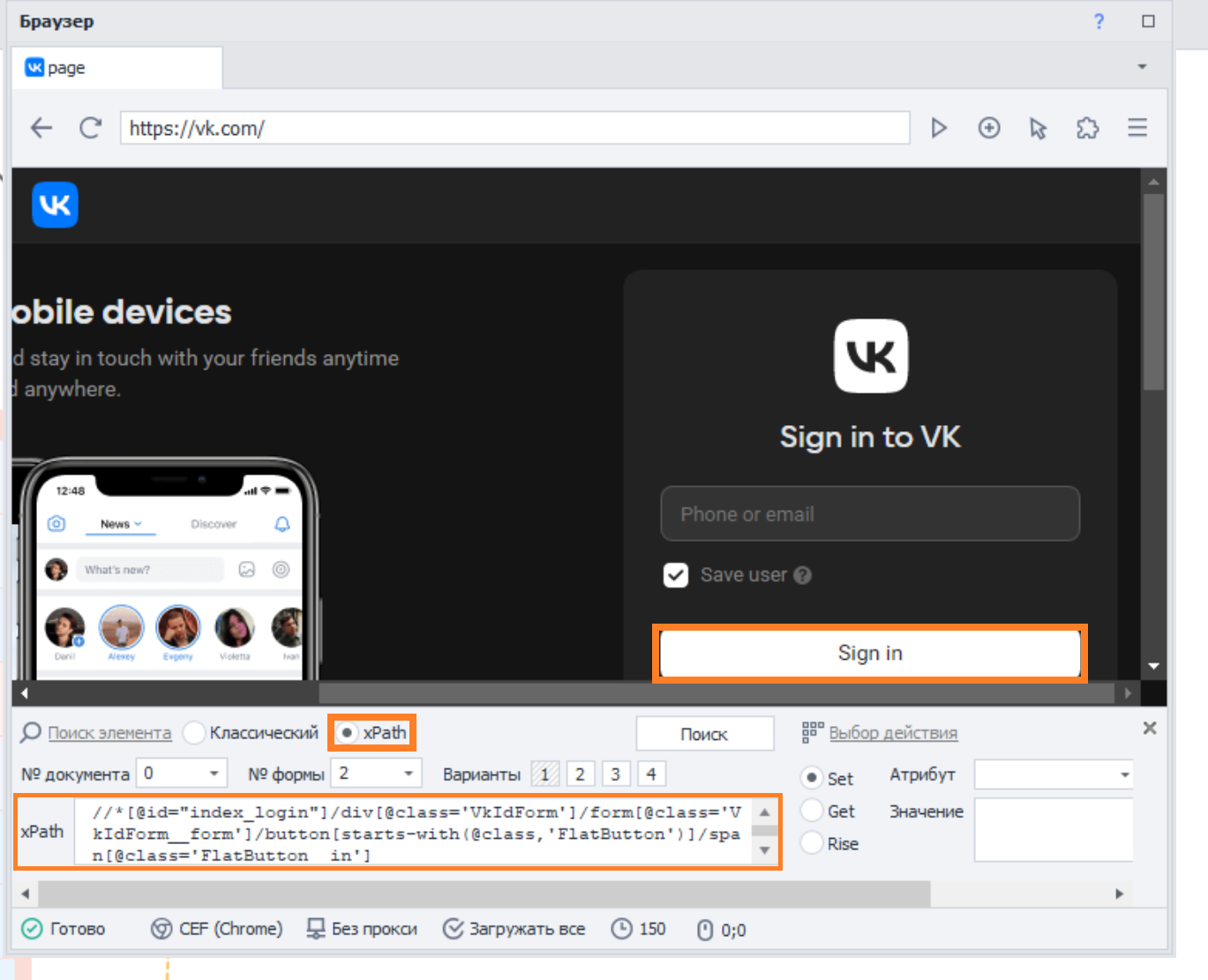Select the Классический search mode

pyautogui.click(x=194, y=732)
